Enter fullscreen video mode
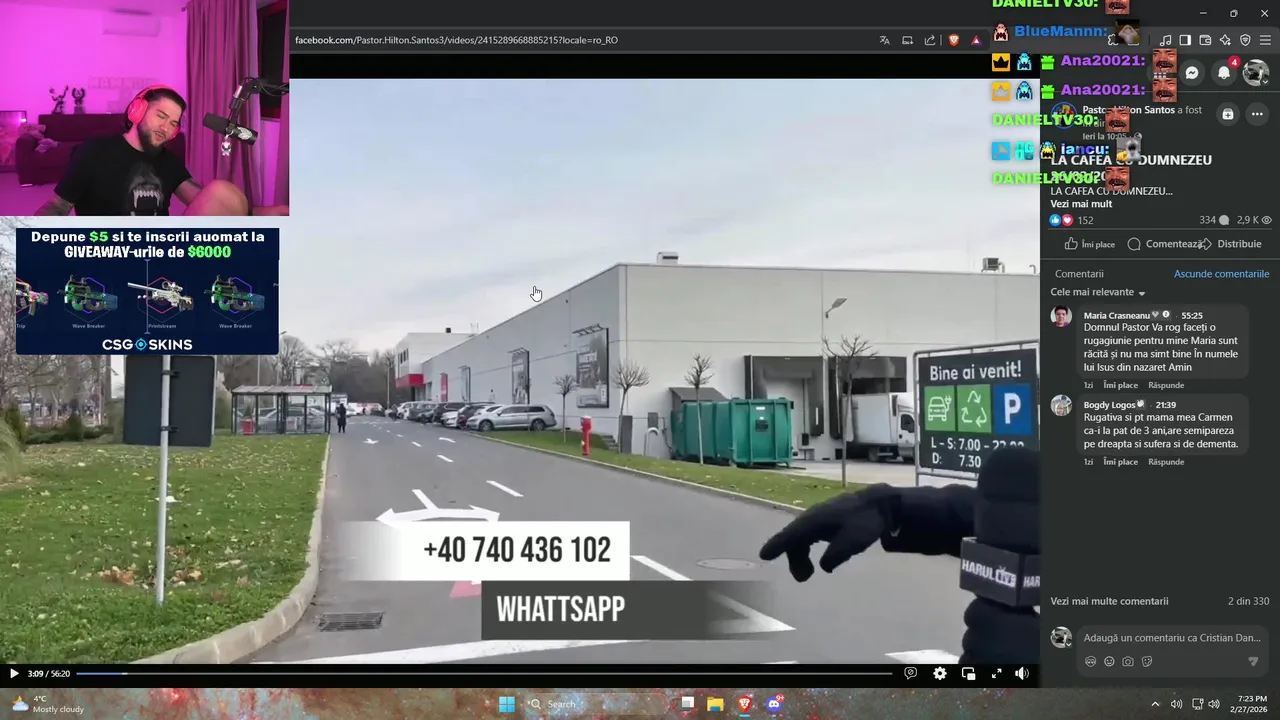Screen dimensions: 1280x720 point(996,674)
